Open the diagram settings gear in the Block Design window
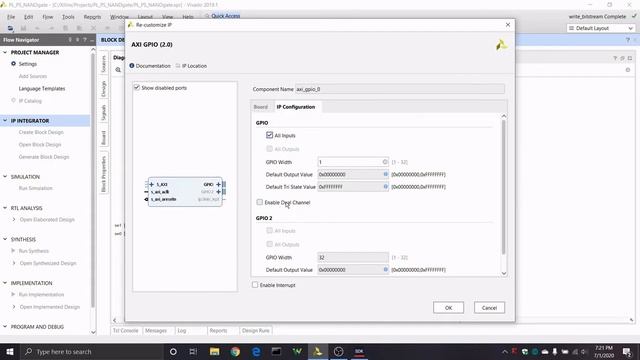 628,70
